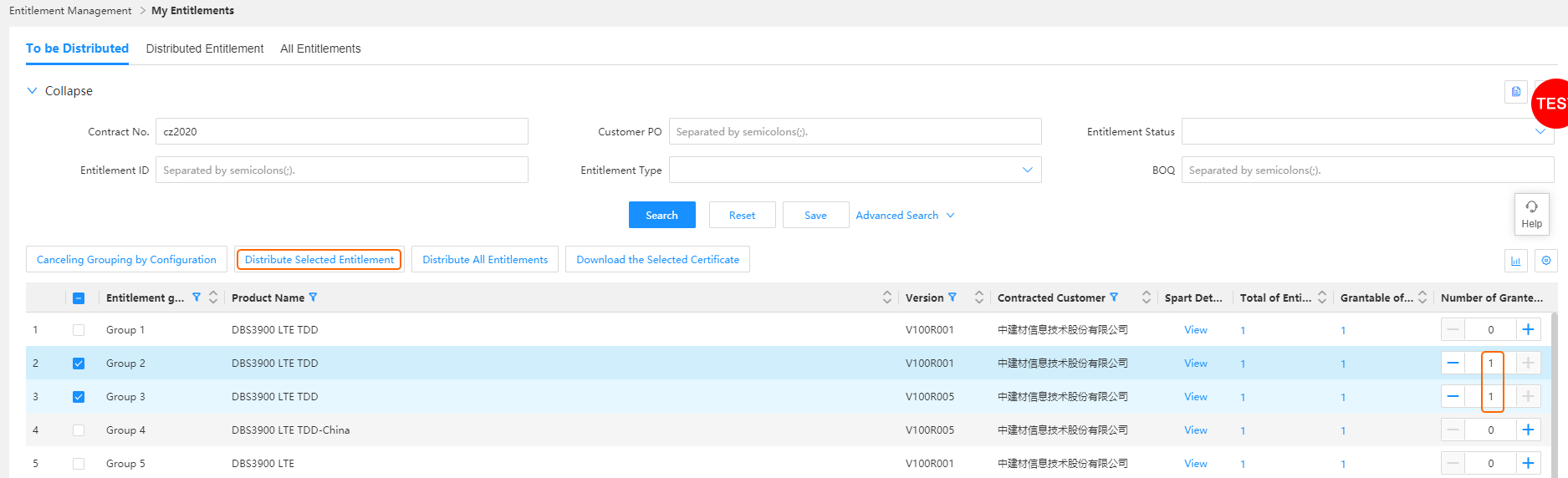Click the Entitlement ID input field
The width and height of the screenshot is (1568, 478).
pyautogui.click(x=342, y=170)
